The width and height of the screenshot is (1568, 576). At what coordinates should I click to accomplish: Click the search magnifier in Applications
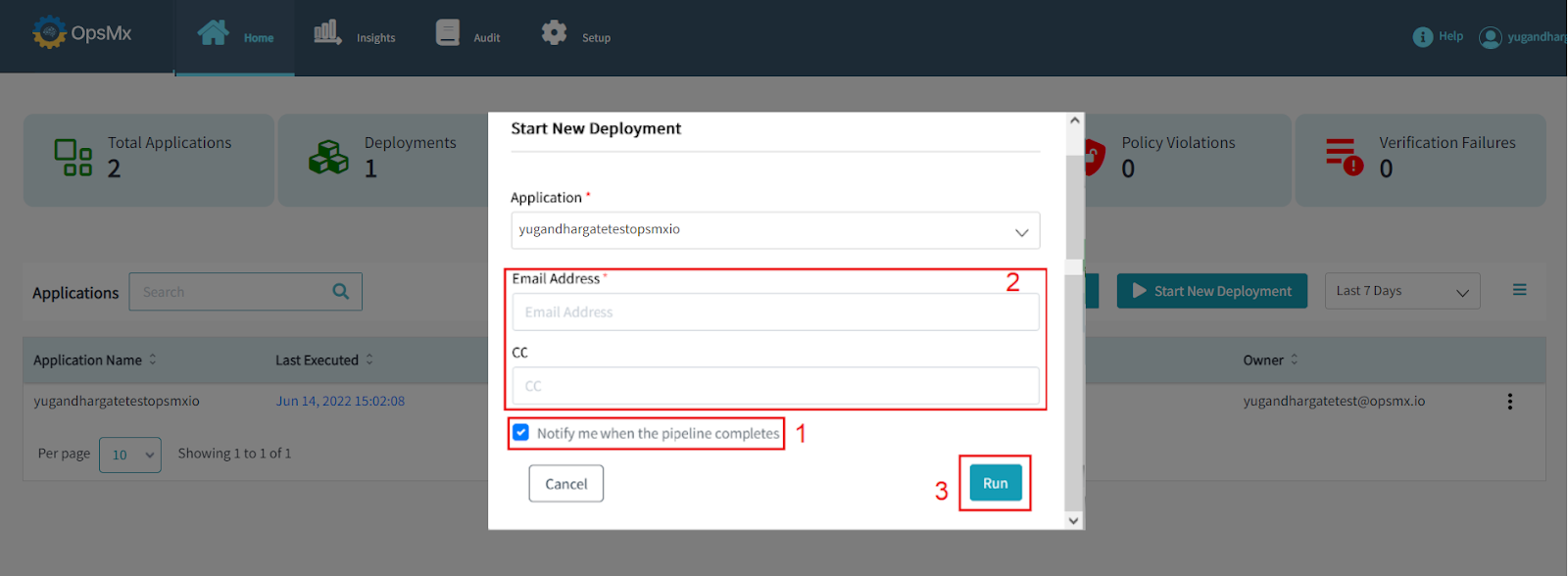[341, 292]
